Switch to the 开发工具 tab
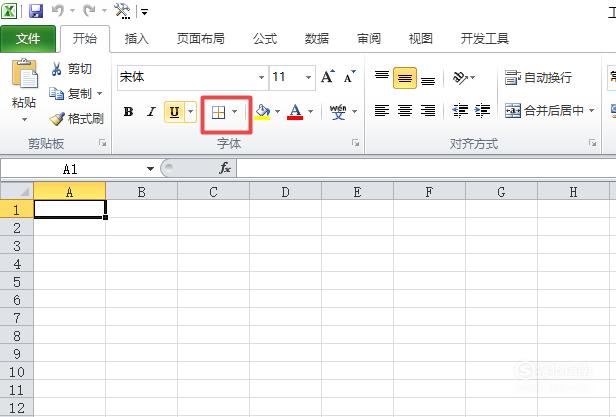The image size is (616, 417). pyautogui.click(x=485, y=39)
